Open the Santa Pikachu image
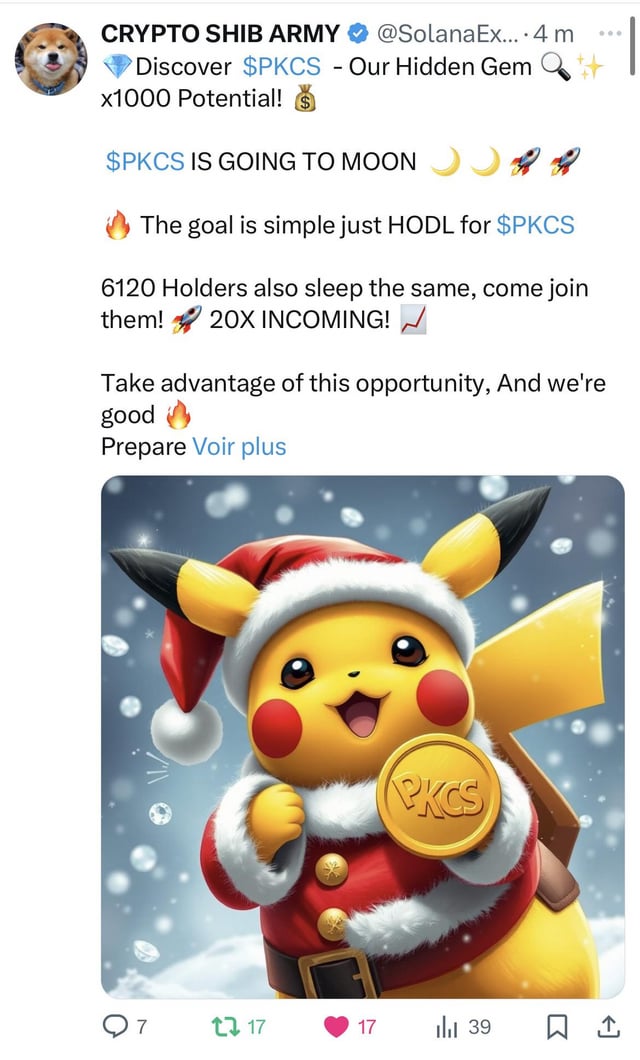The width and height of the screenshot is (640, 1060). pyautogui.click(x=363, y=737)
